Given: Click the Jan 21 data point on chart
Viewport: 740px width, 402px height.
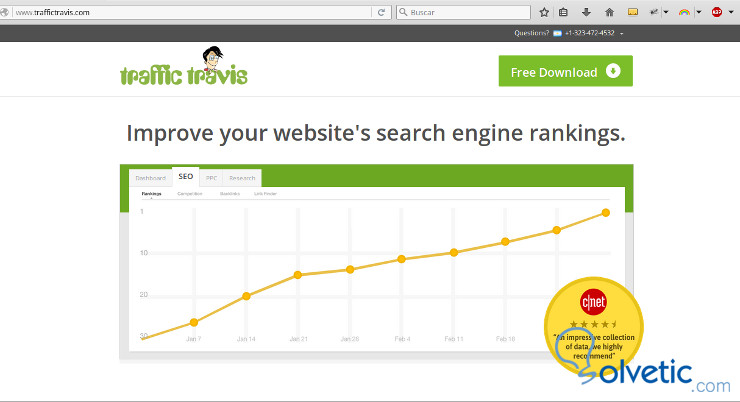Looking at the screenshot, I should (x=298, y=275).
